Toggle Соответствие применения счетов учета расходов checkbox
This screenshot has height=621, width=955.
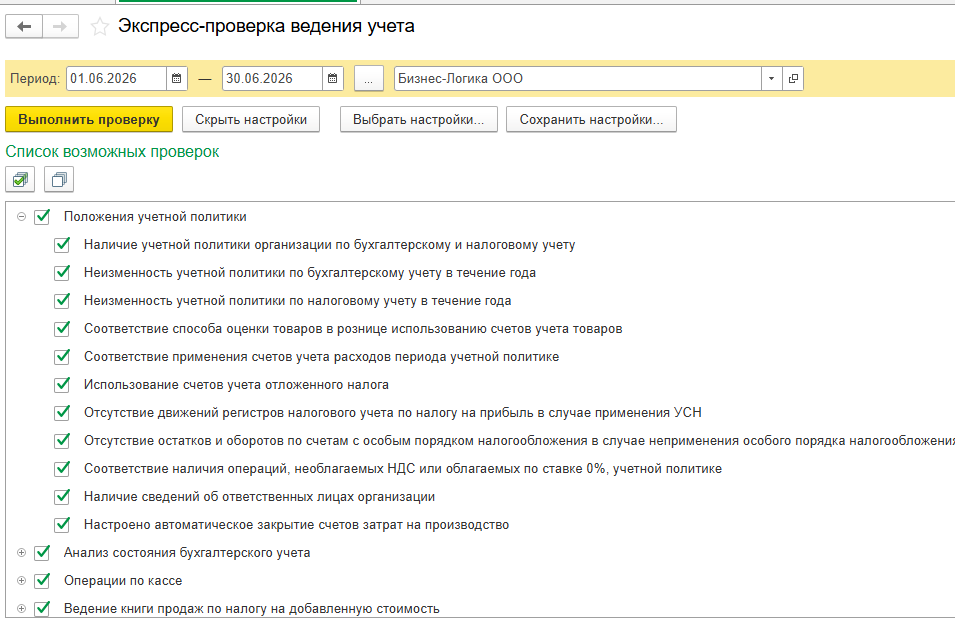point(62,357)
